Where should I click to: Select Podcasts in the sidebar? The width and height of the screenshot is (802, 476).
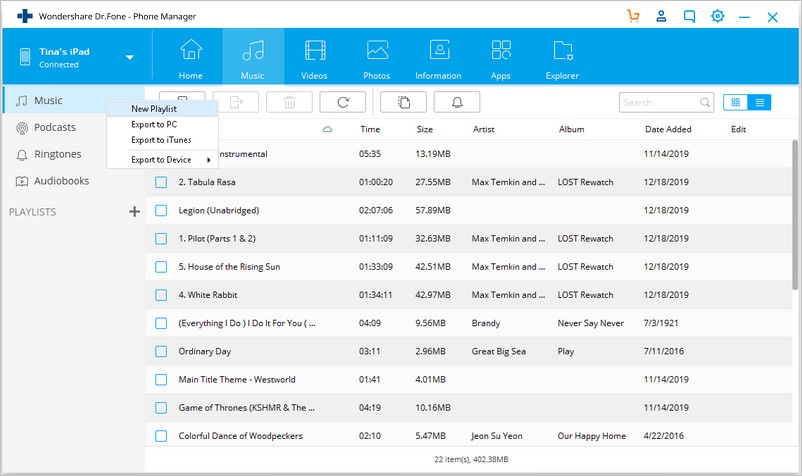pyautogui.click(x=54, y=127)
